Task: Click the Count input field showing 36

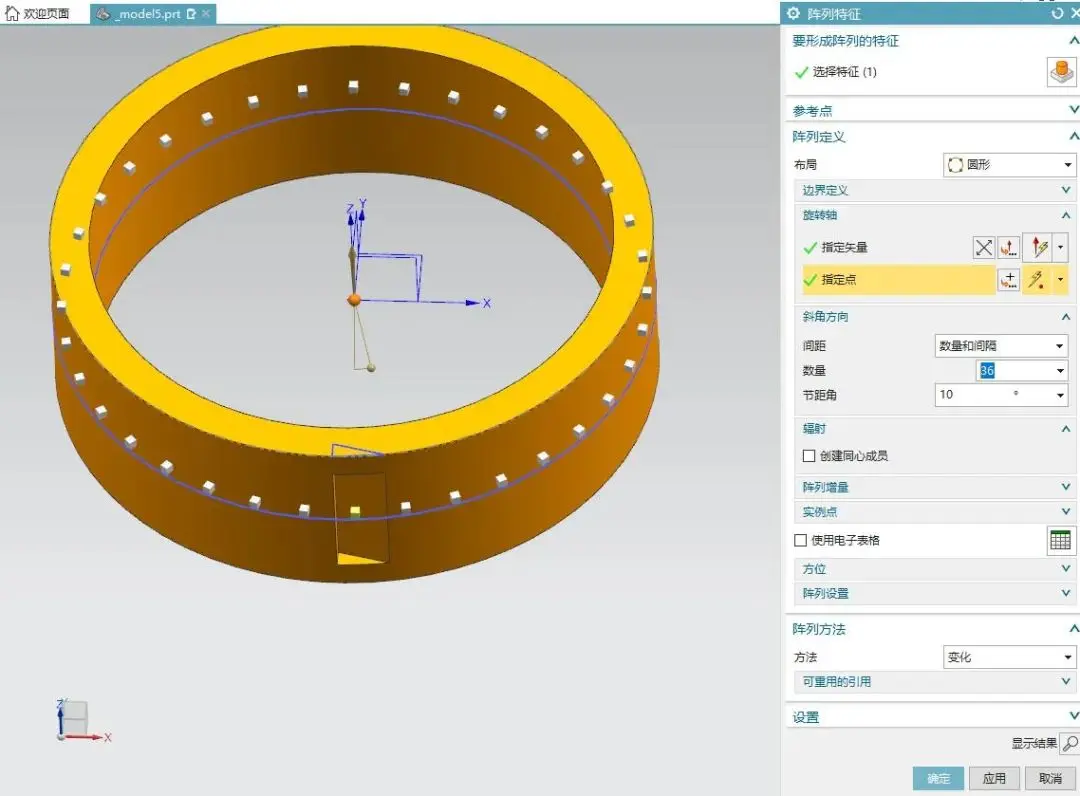Action: click(1015, 370)
